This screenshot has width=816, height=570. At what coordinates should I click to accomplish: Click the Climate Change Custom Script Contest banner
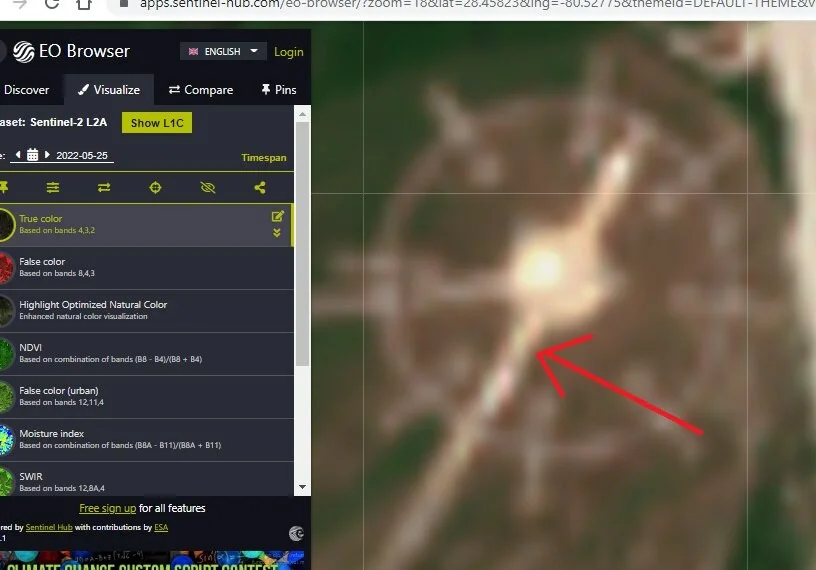pos(152,560)
